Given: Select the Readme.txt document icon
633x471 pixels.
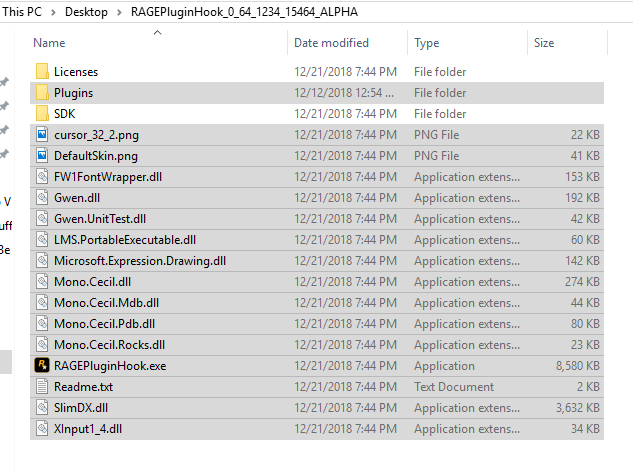Looking at the screenshot, I should coord(42,386).
